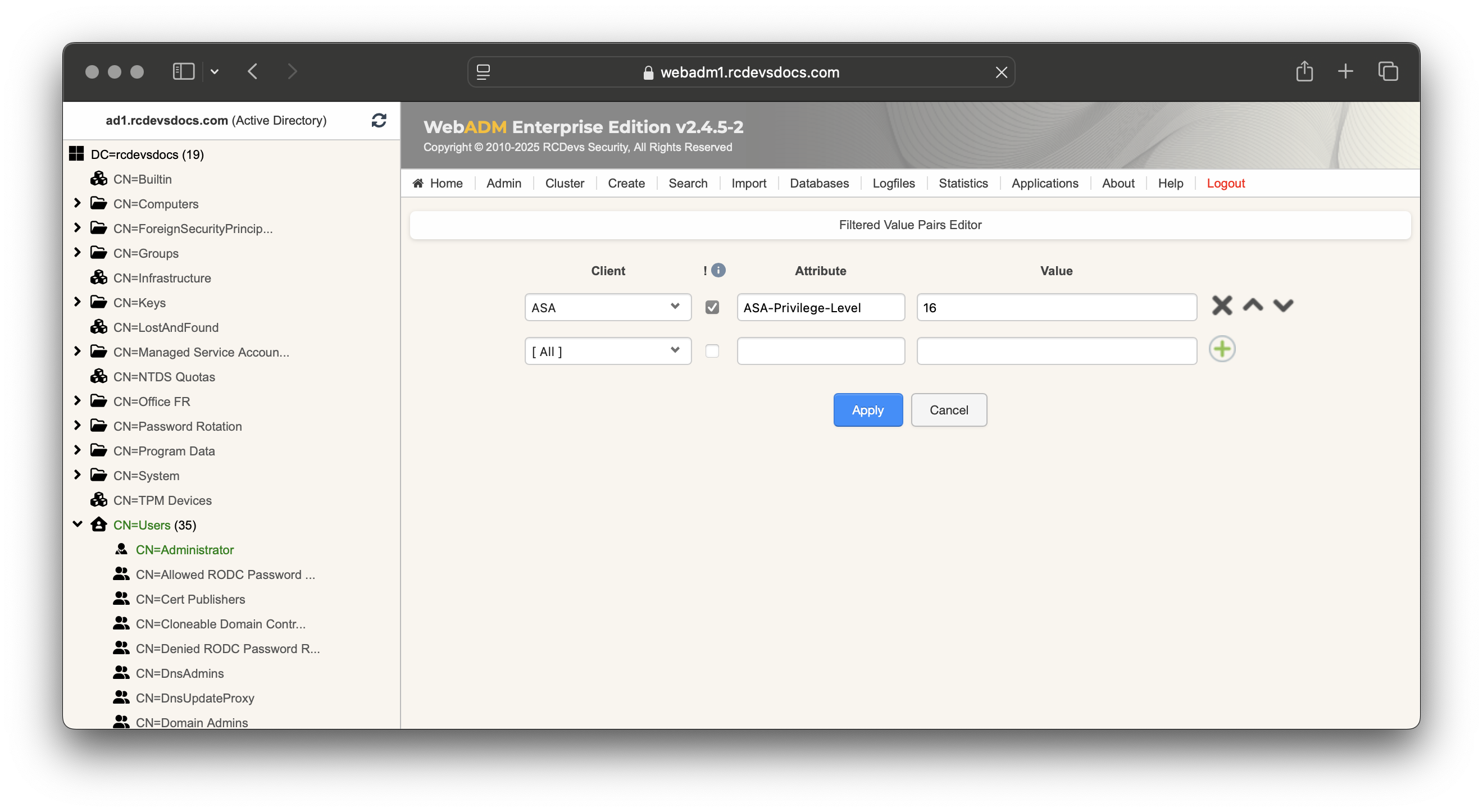Uncheck the negation checkbox on ASA row
1483x812 pixels.
point(712,307)
